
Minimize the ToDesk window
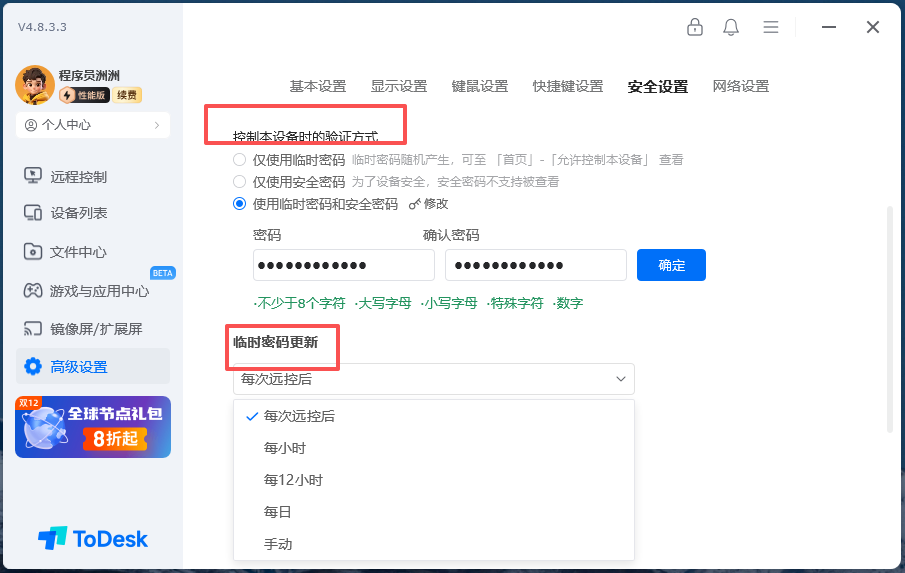tap(829, 27)
